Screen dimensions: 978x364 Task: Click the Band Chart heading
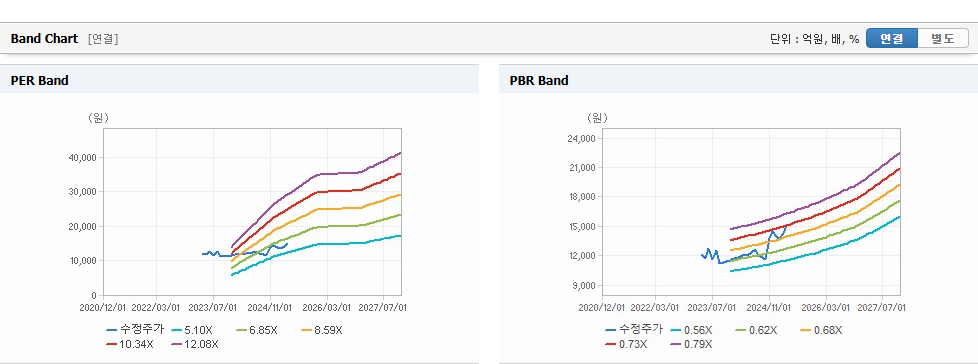point(44,39)
